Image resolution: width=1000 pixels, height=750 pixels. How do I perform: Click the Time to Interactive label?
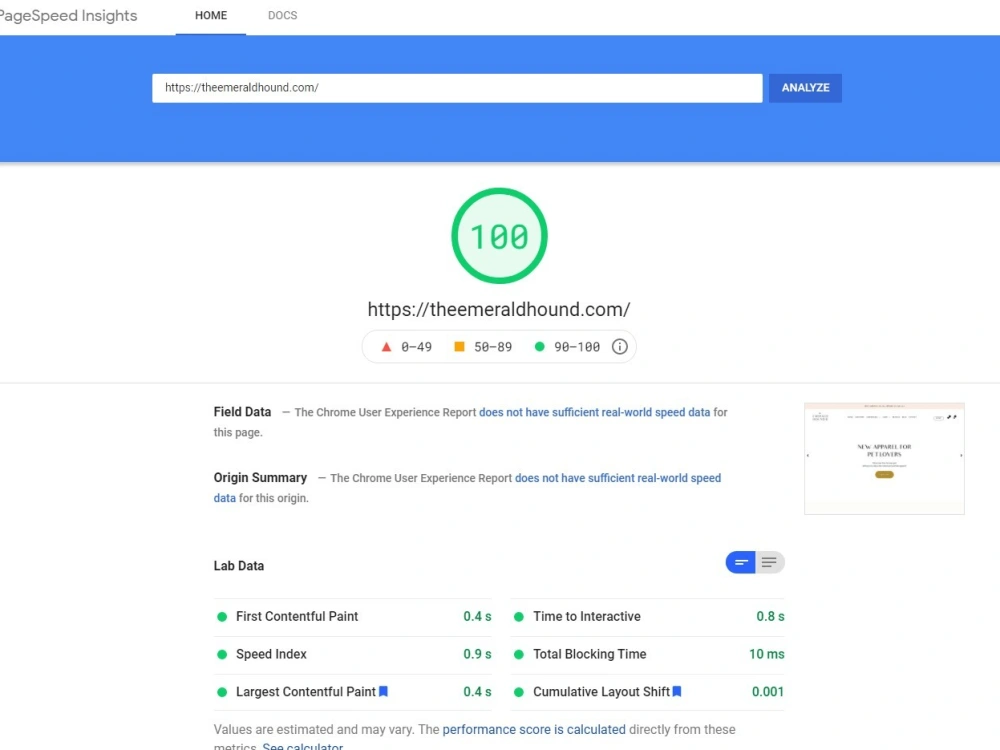tap(587, 617)
